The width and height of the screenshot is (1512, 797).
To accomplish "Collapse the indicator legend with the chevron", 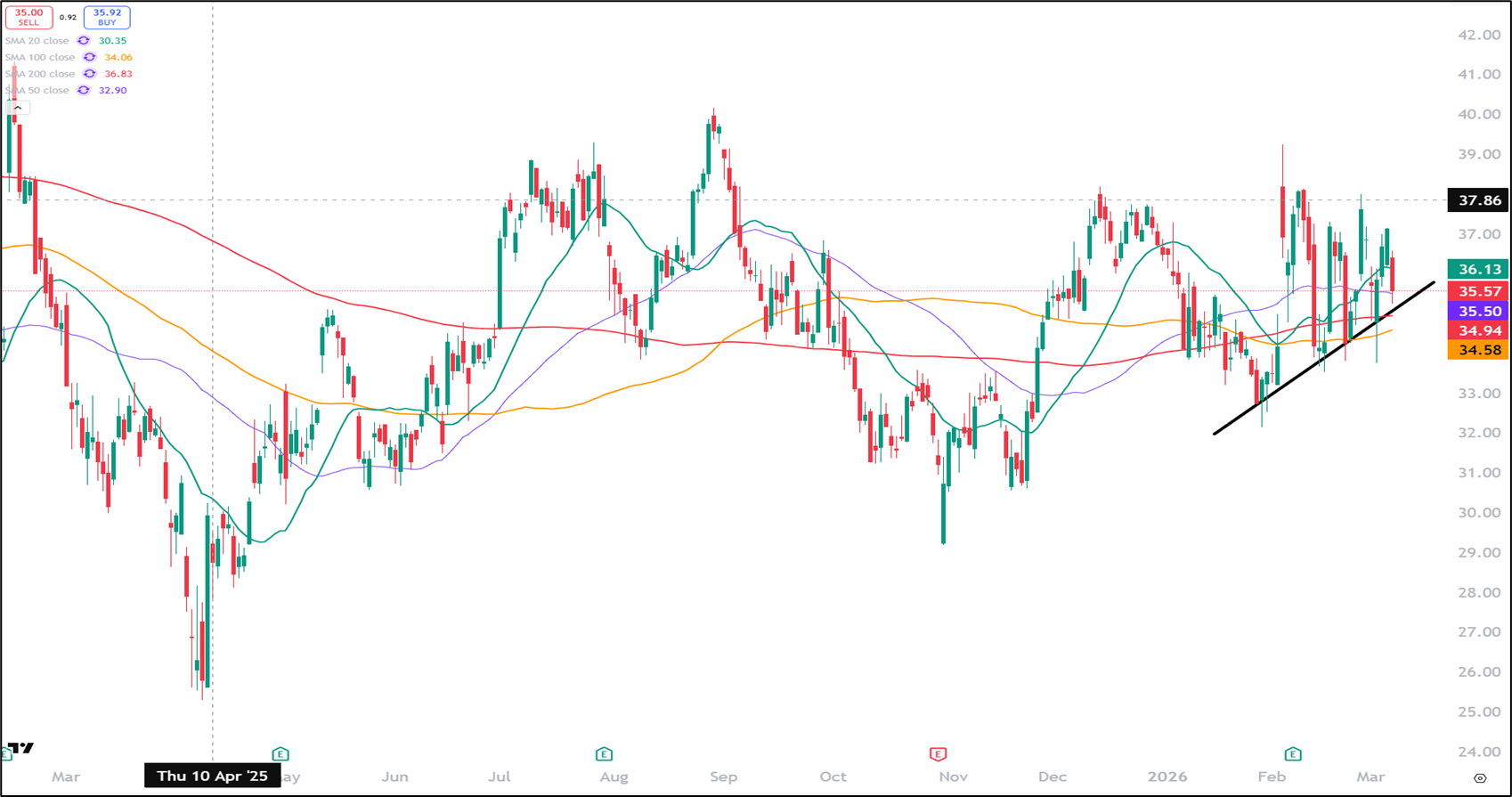I will pyautogui.click(x=18, y=108).
